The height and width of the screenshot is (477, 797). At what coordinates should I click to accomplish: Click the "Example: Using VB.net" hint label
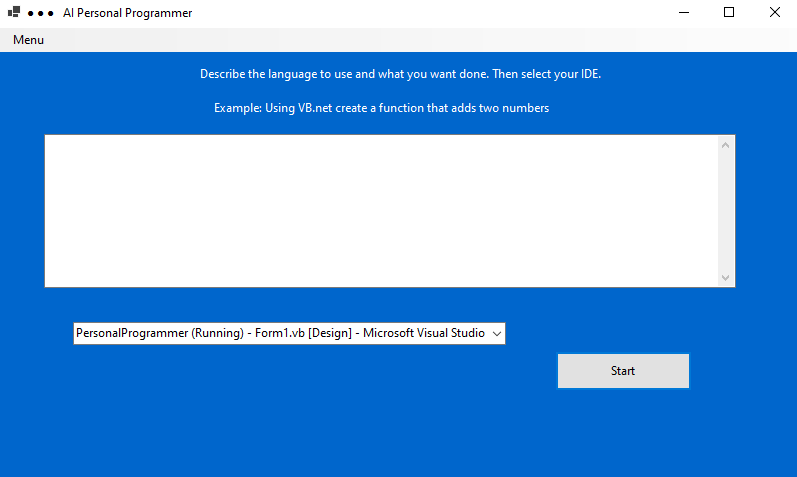coord(381,108)
